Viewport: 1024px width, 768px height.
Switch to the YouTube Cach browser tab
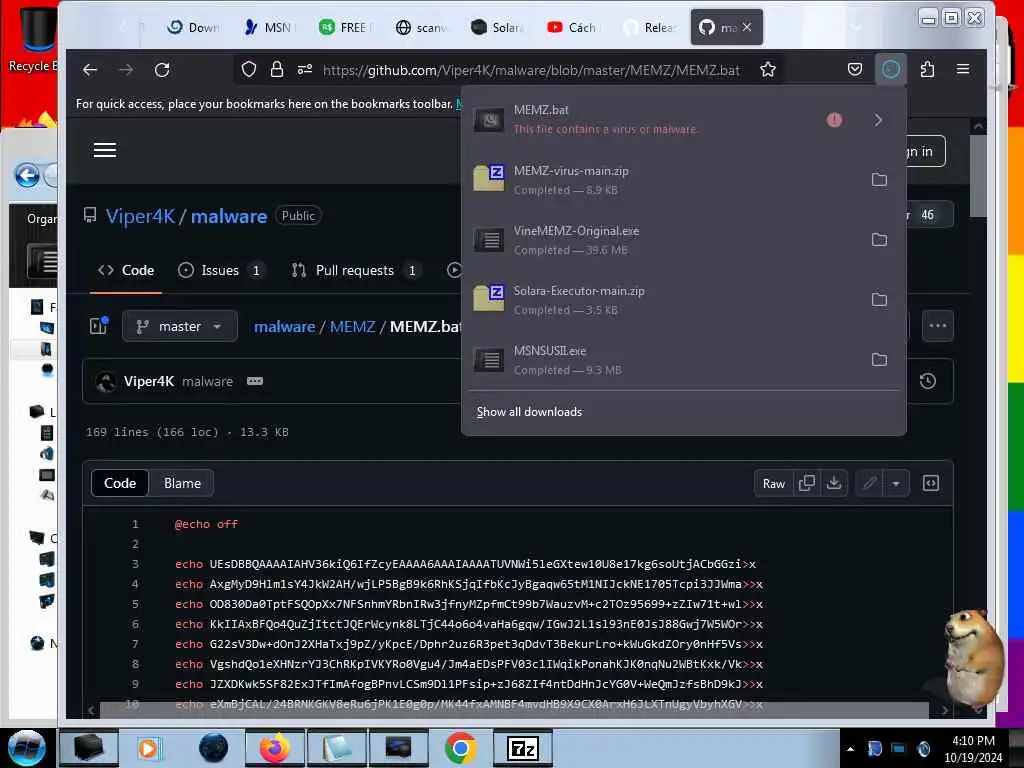[x=572, y=27]
